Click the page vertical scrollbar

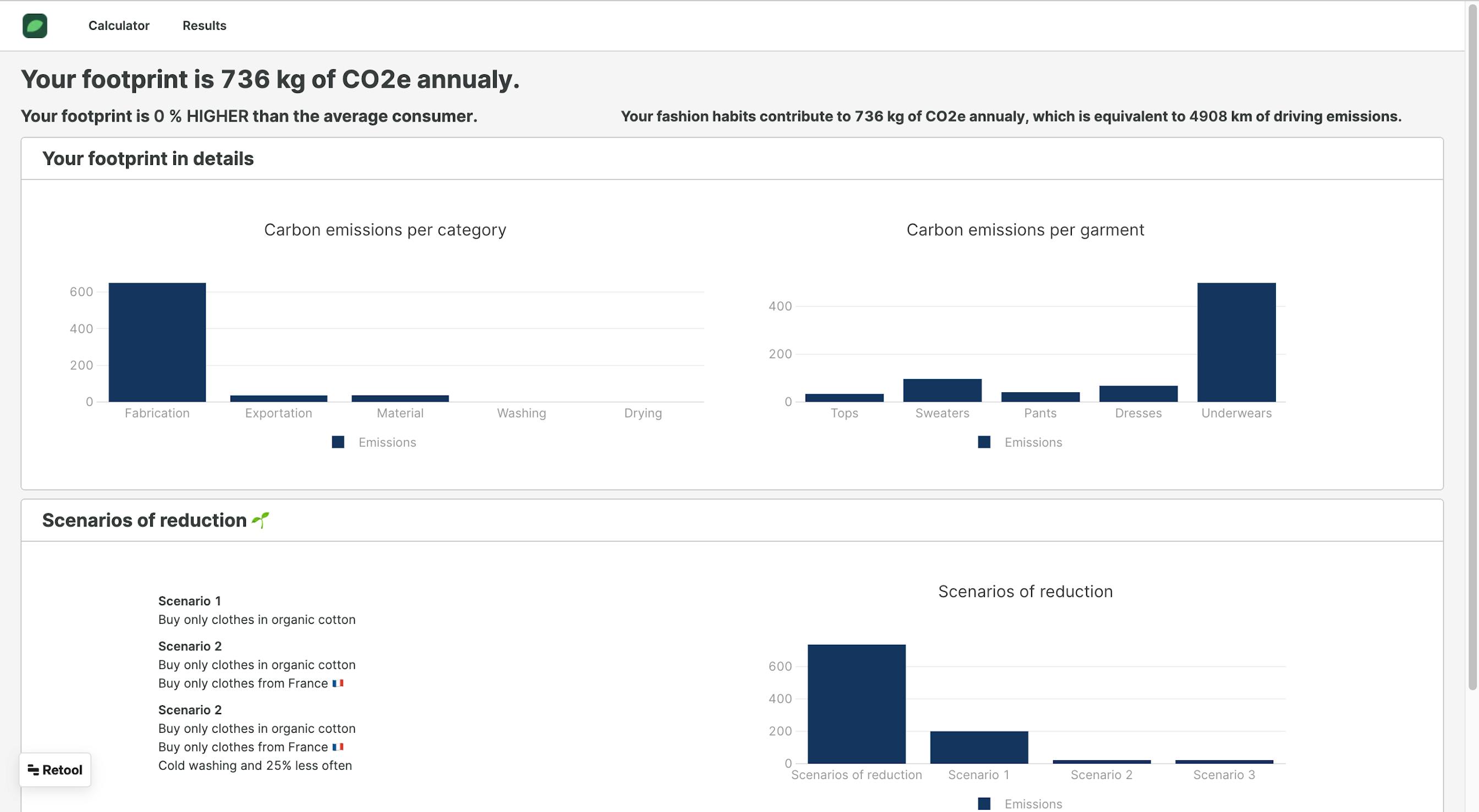(1472, 344)
